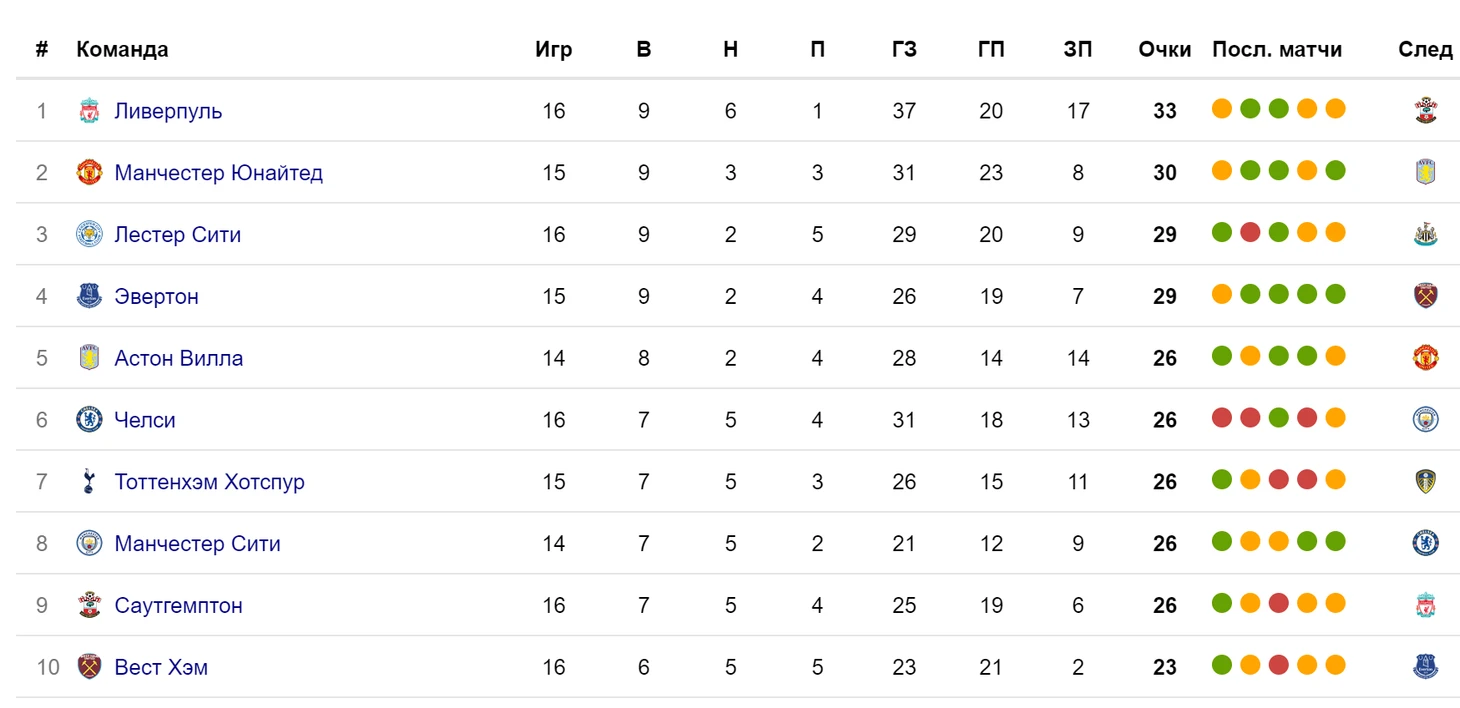Screen dimensions: 1460x708
Task: Click Tottenham cockerel crest beside Тоттенхэм Хотспур
Action: (90, 482)
